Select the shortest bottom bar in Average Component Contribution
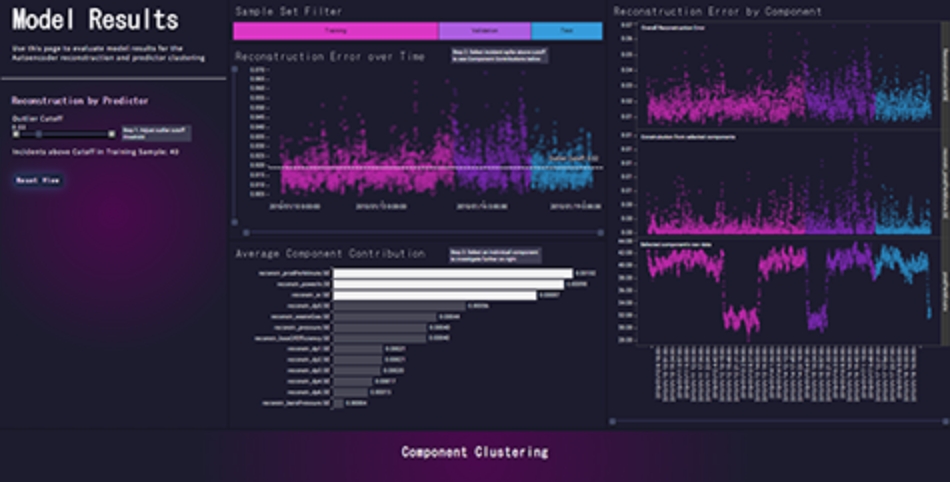950x482 pixels. click(338, 403)
